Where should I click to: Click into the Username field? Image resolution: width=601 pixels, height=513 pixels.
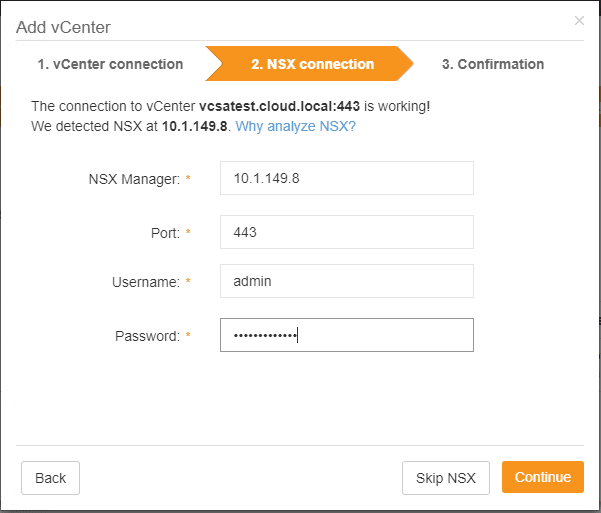tap(346, 282)
